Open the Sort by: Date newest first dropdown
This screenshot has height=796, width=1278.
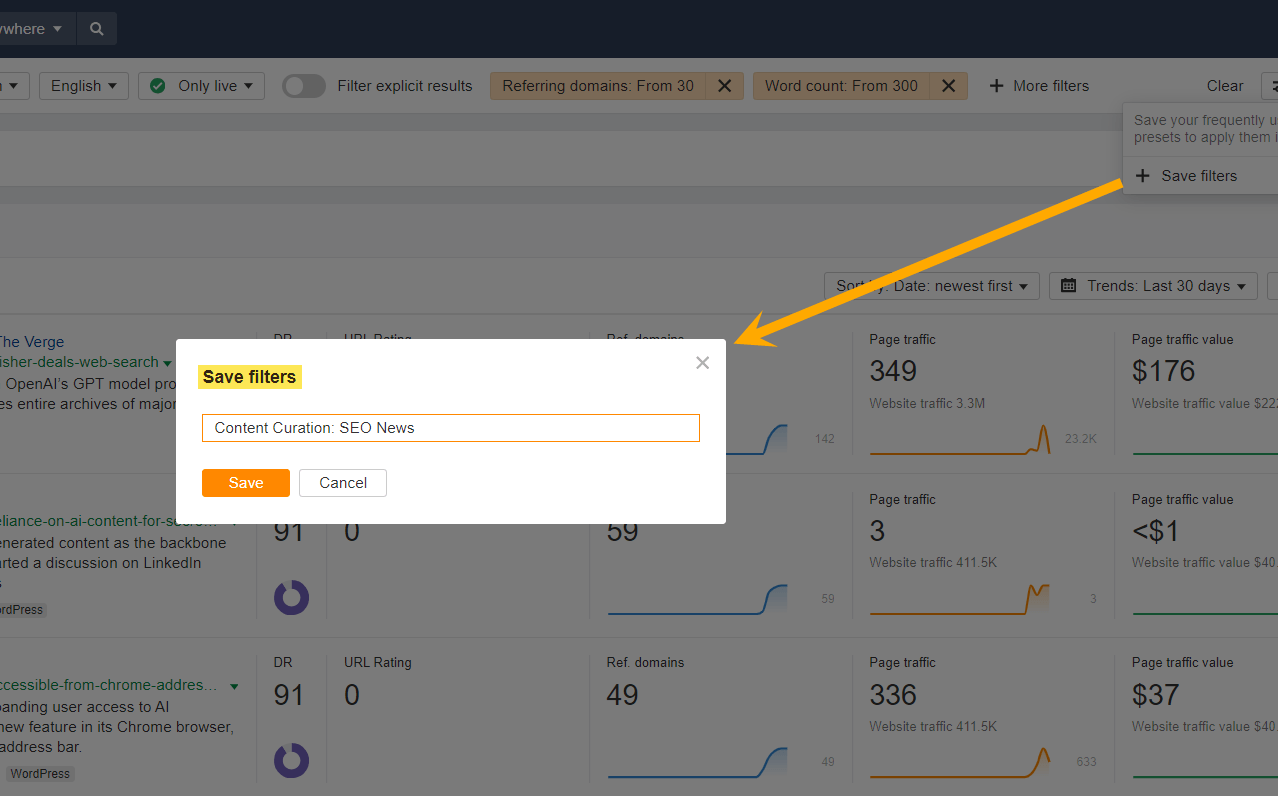(931, 285)
